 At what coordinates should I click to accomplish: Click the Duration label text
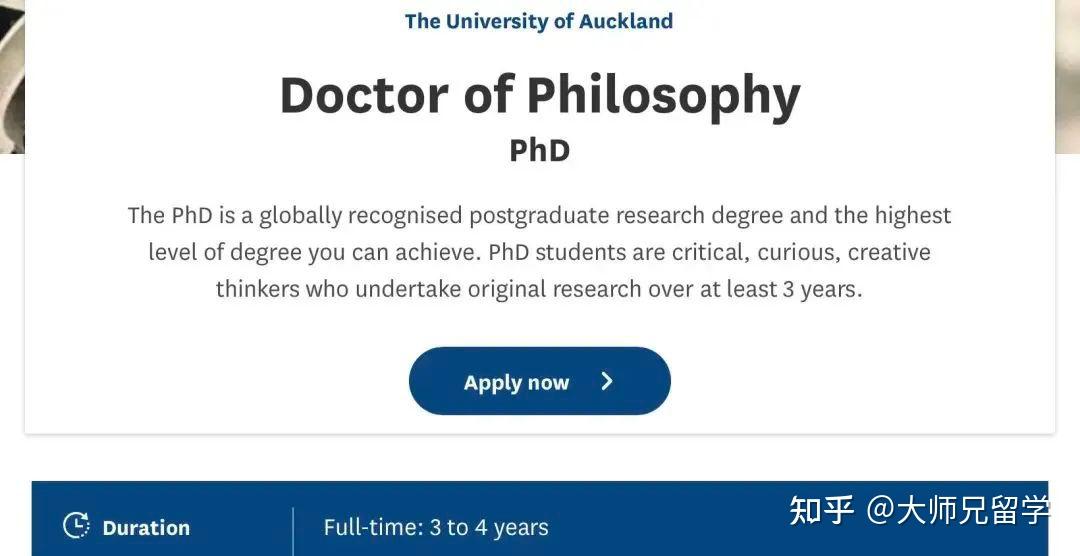pos(146,528)
